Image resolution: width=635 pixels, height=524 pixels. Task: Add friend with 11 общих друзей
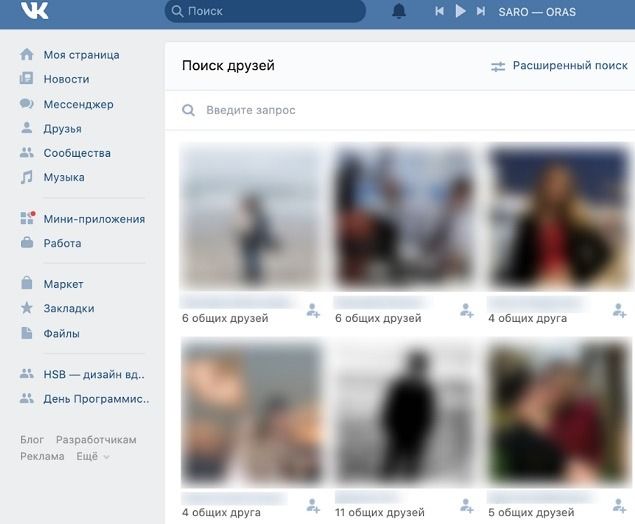click(467, 506)
